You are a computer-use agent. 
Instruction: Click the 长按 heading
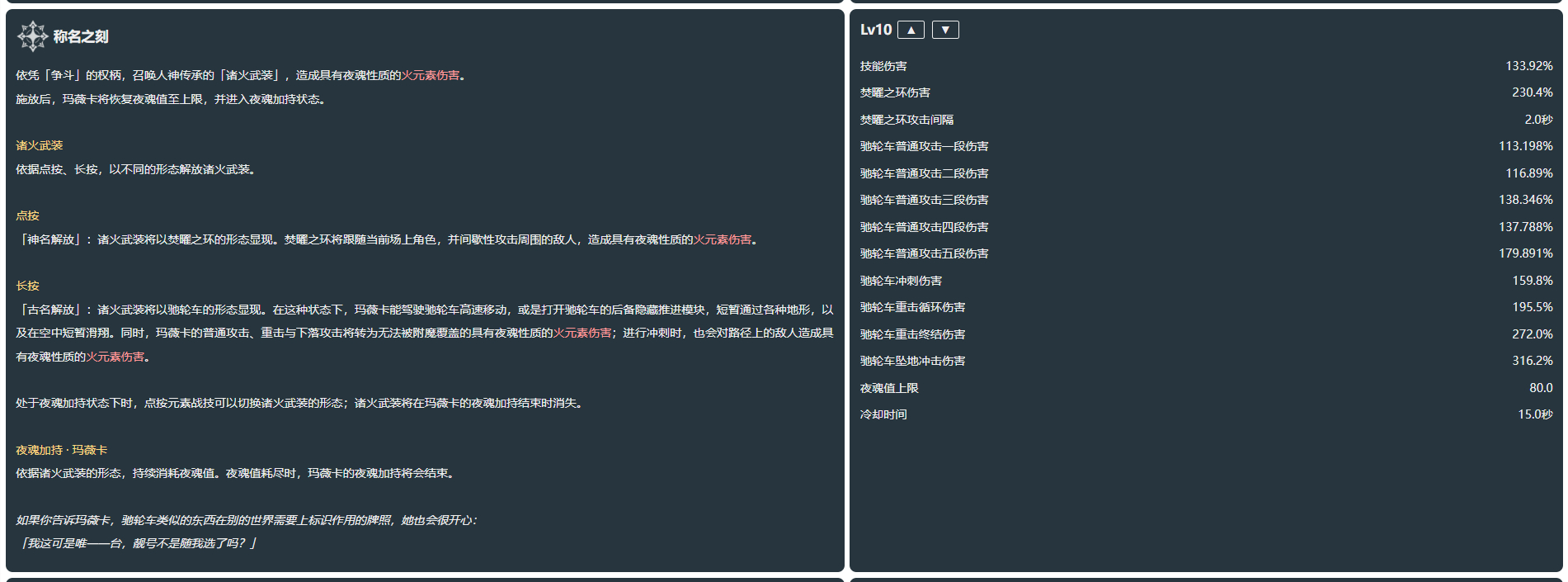28,286
